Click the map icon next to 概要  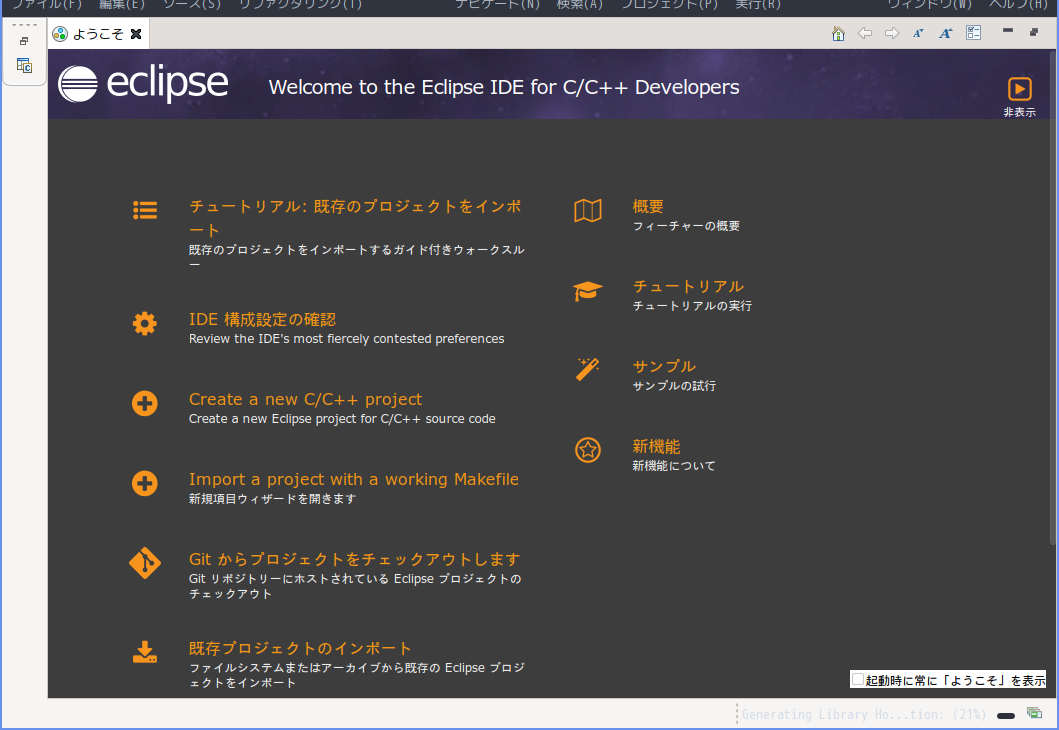tap(588, 211)
